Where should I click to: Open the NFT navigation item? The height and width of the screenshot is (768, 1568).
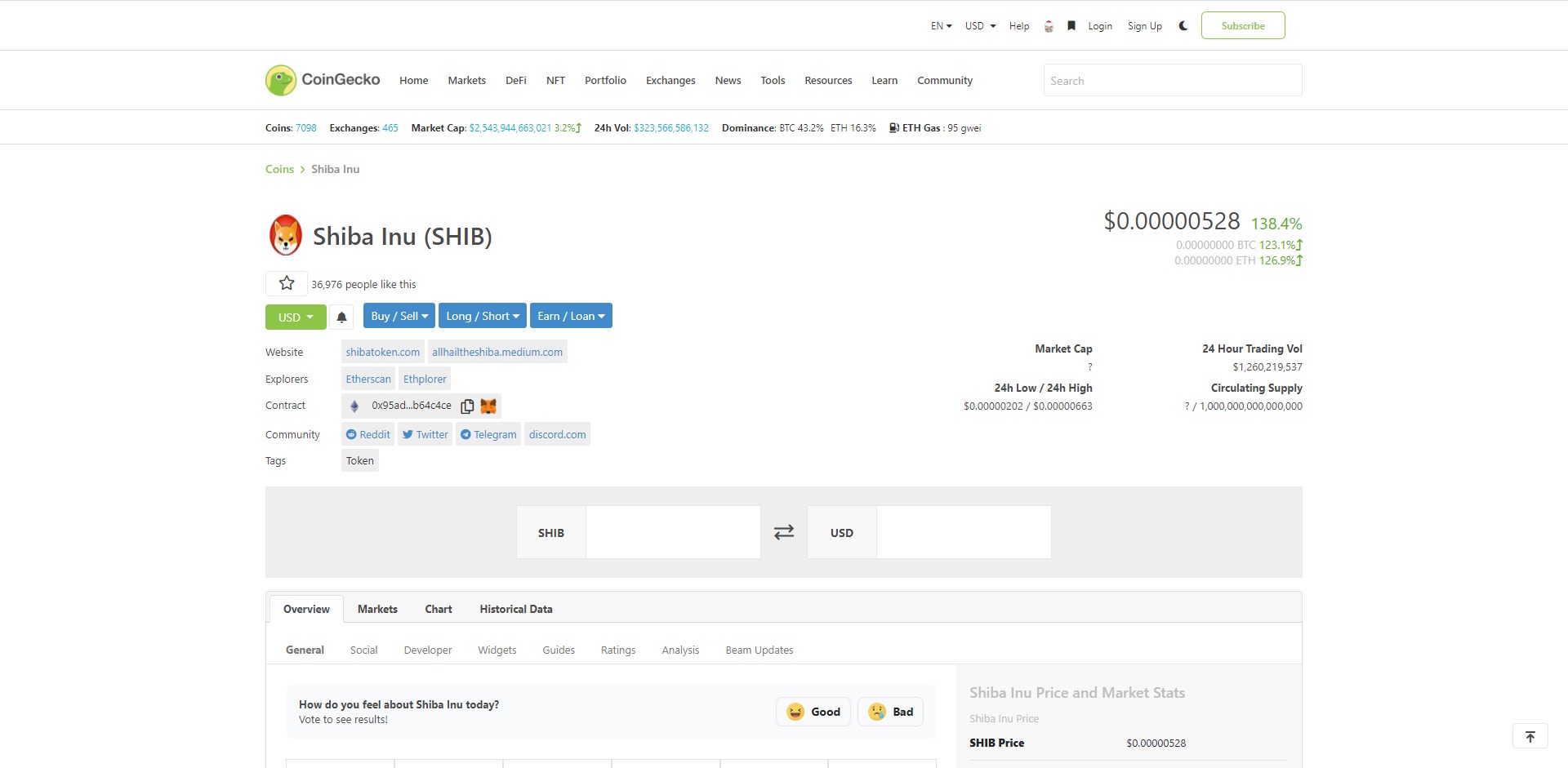[x=555, y=80]
